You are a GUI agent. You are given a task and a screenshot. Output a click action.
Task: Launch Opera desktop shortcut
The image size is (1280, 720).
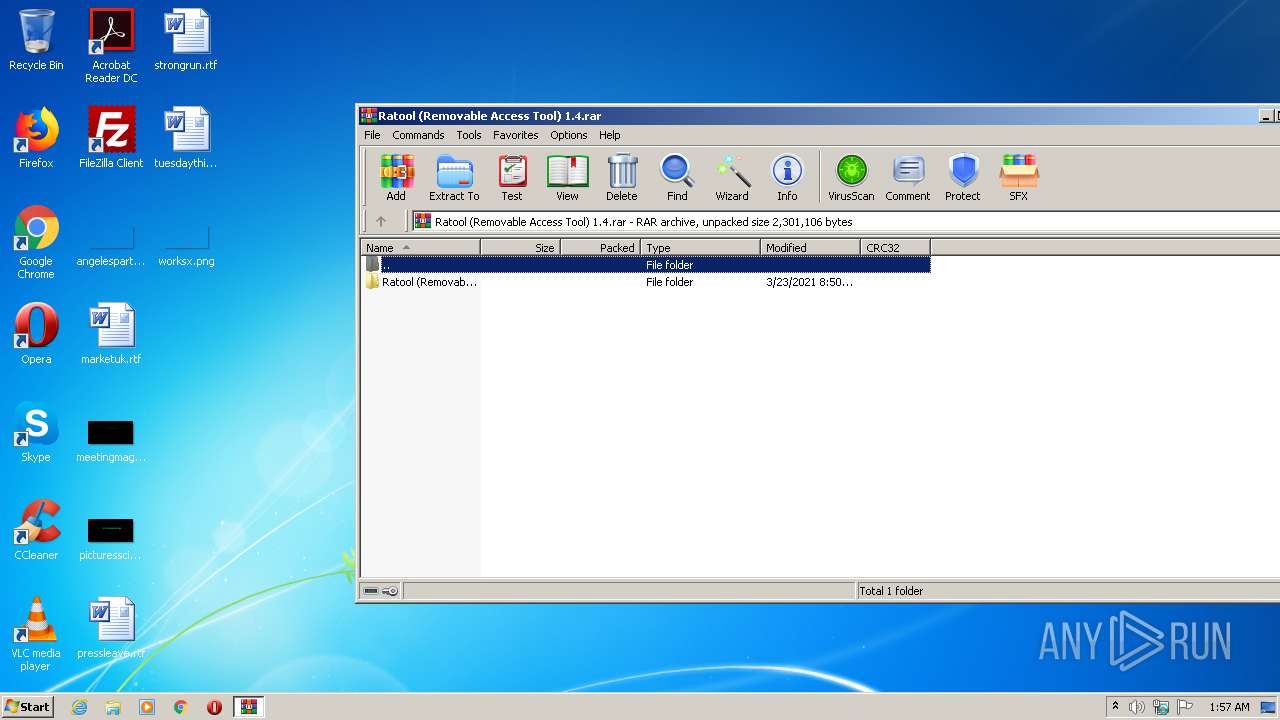coord(36,334)
